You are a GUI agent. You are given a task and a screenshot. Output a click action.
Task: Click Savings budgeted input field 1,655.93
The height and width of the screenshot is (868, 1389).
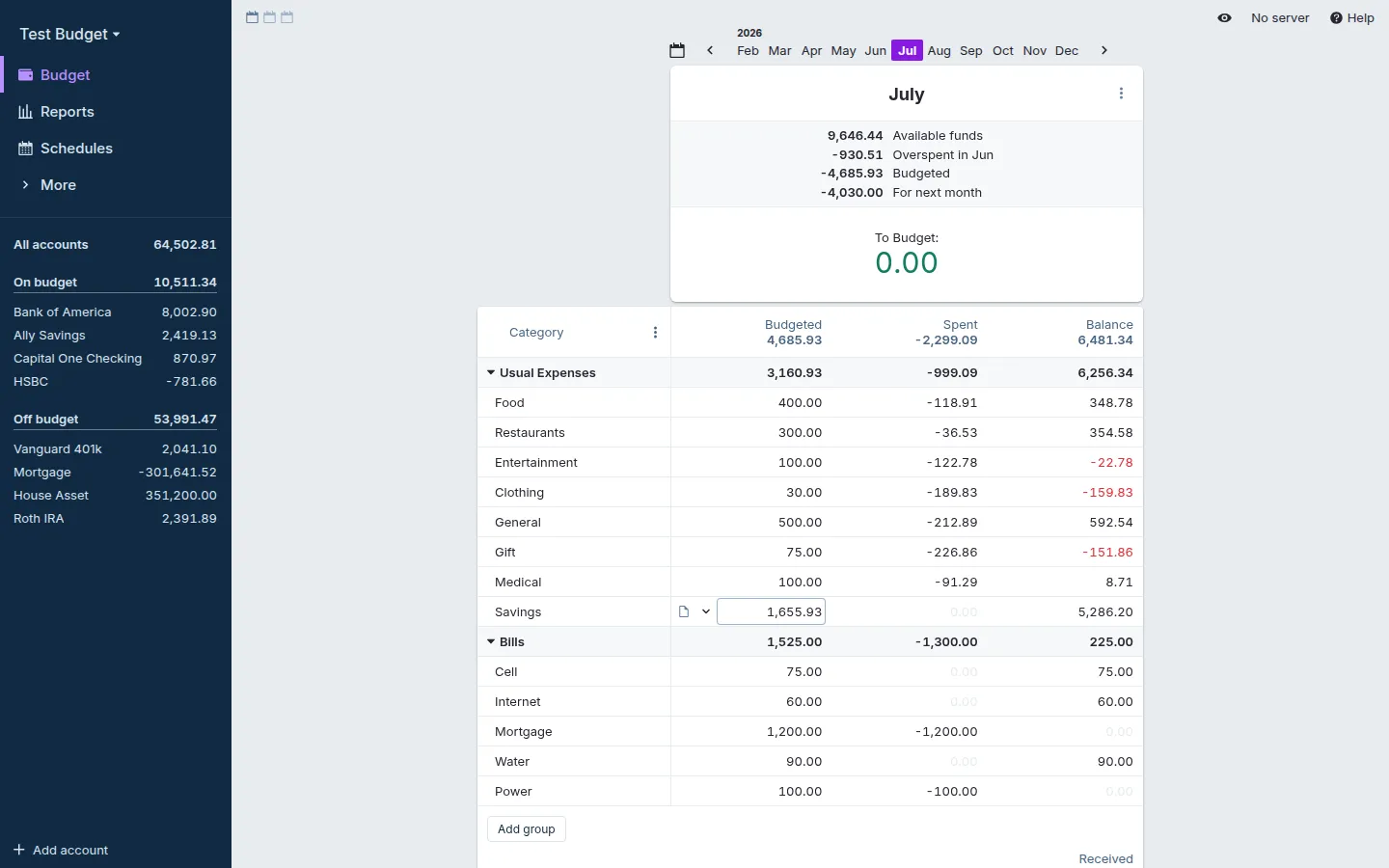click(x=772, y=611)
